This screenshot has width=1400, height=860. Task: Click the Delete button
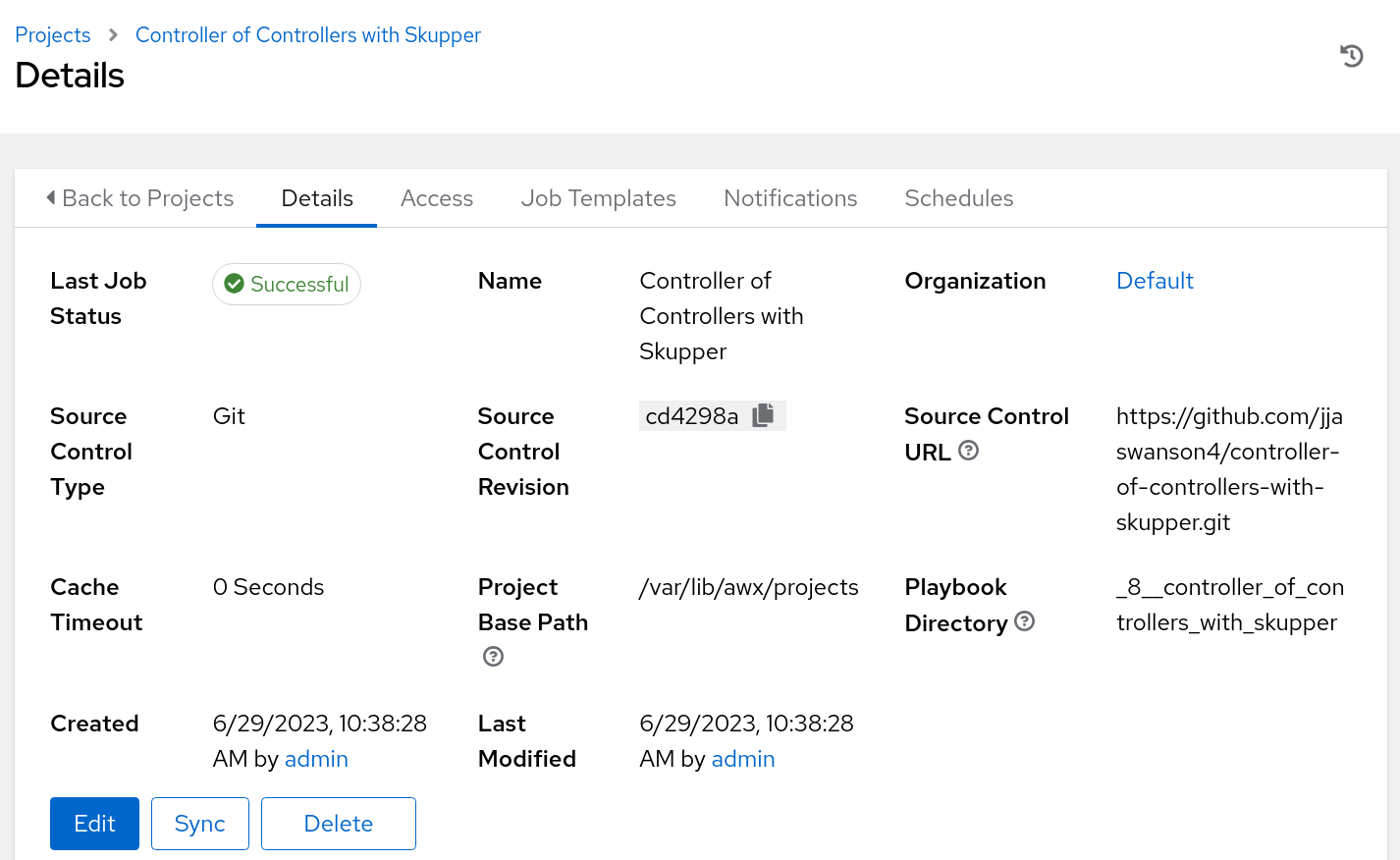coord(338,824)
